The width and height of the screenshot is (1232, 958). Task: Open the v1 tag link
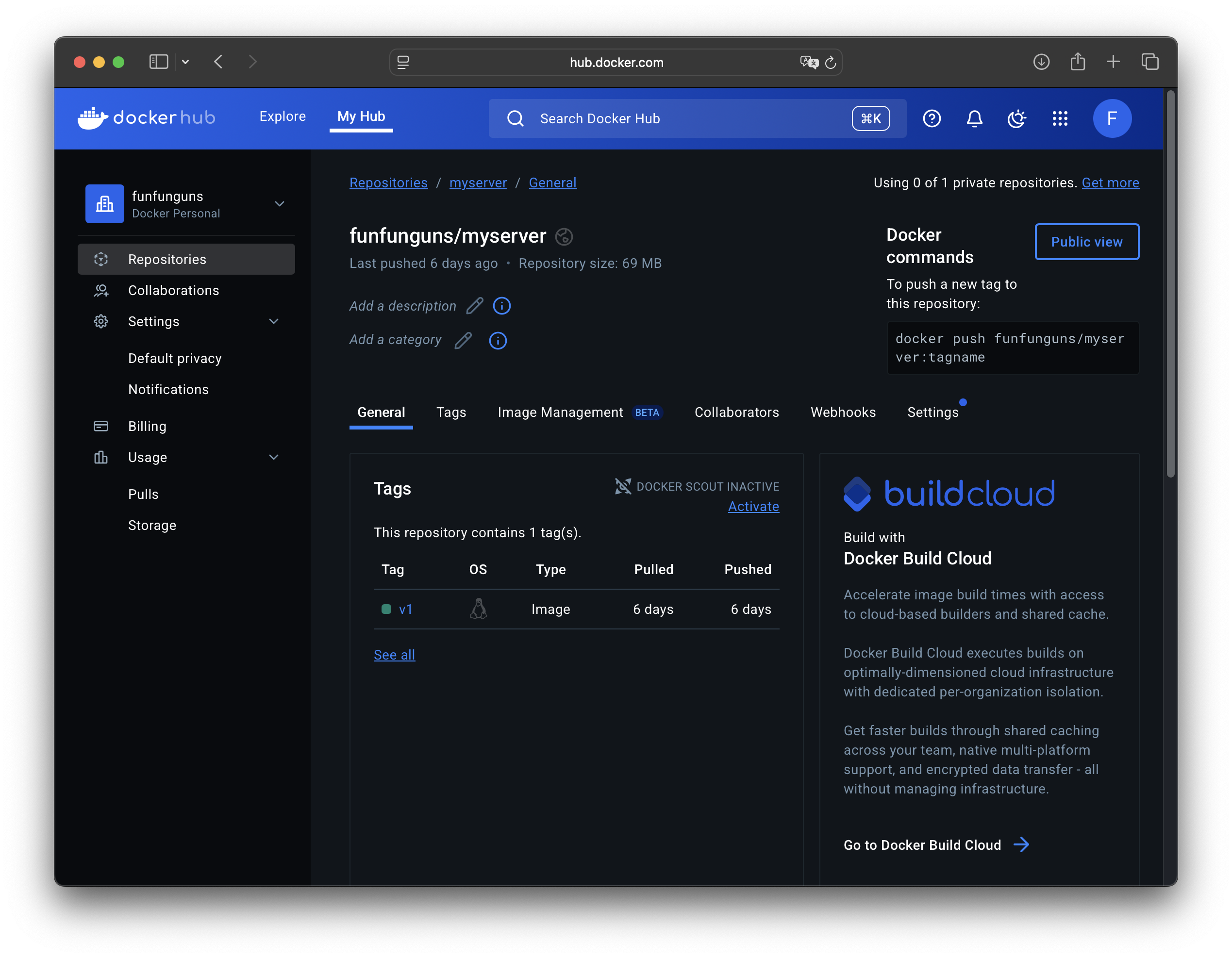coord(405,609)
